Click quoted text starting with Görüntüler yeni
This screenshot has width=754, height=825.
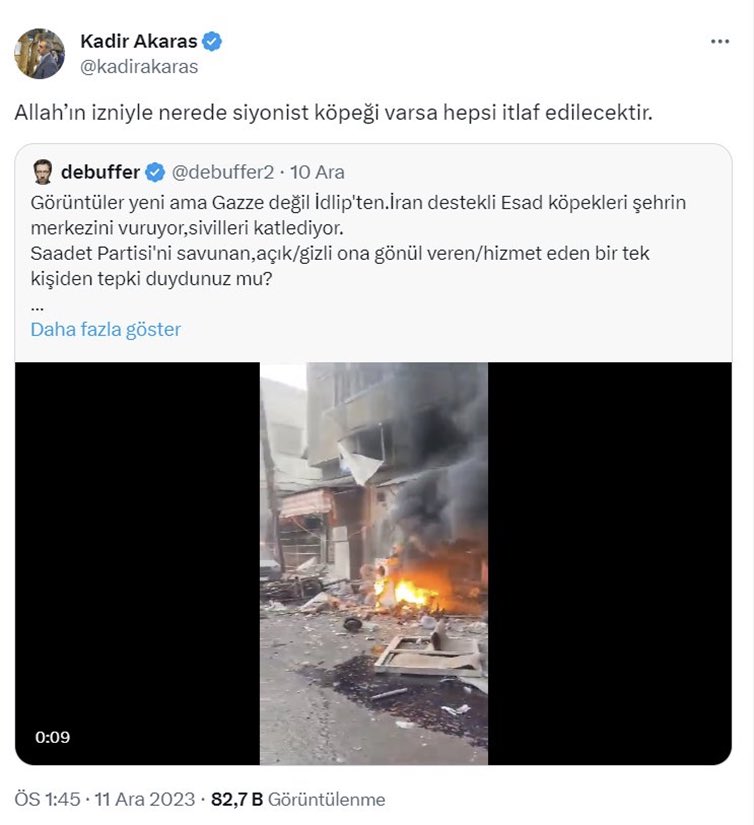click(x=358, y=202)
